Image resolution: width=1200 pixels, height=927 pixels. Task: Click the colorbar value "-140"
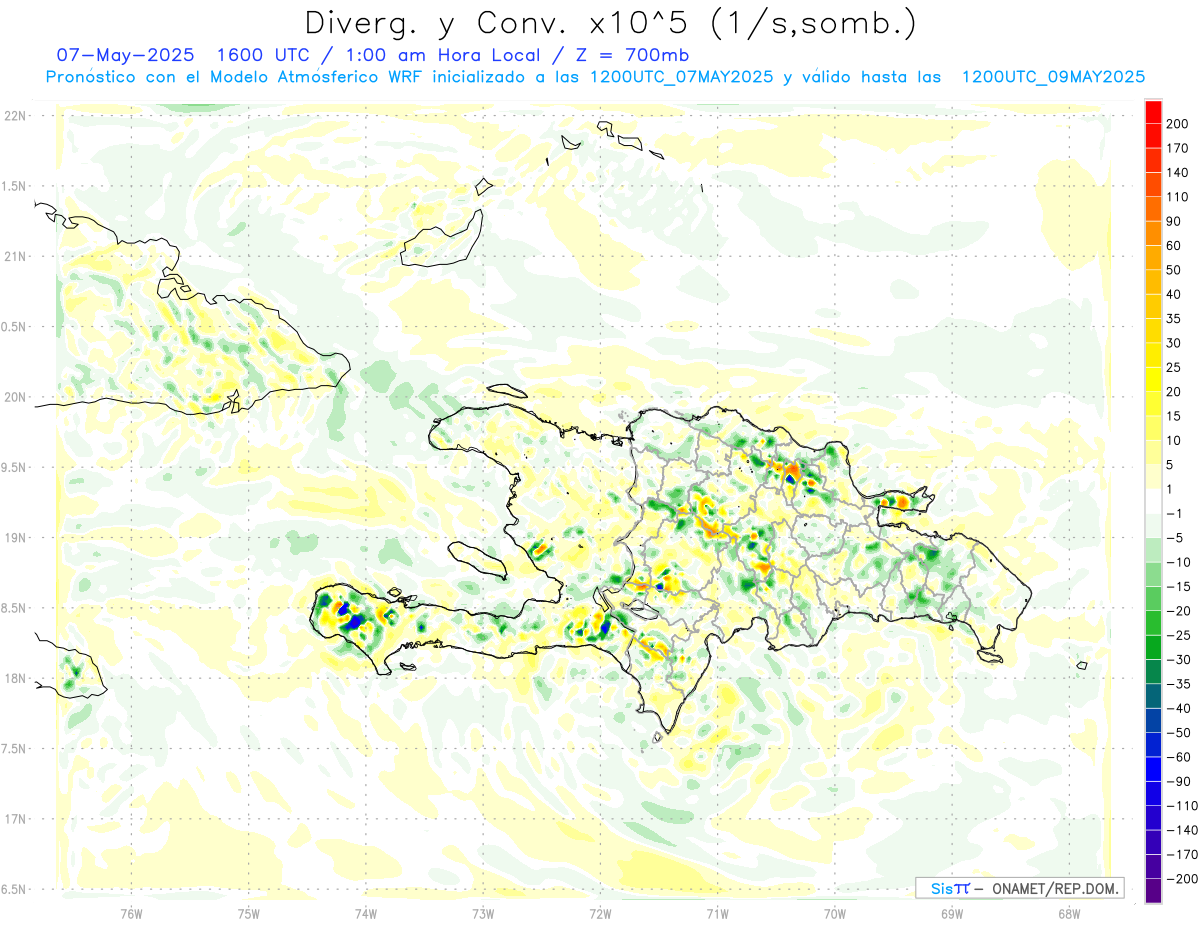1181,830
